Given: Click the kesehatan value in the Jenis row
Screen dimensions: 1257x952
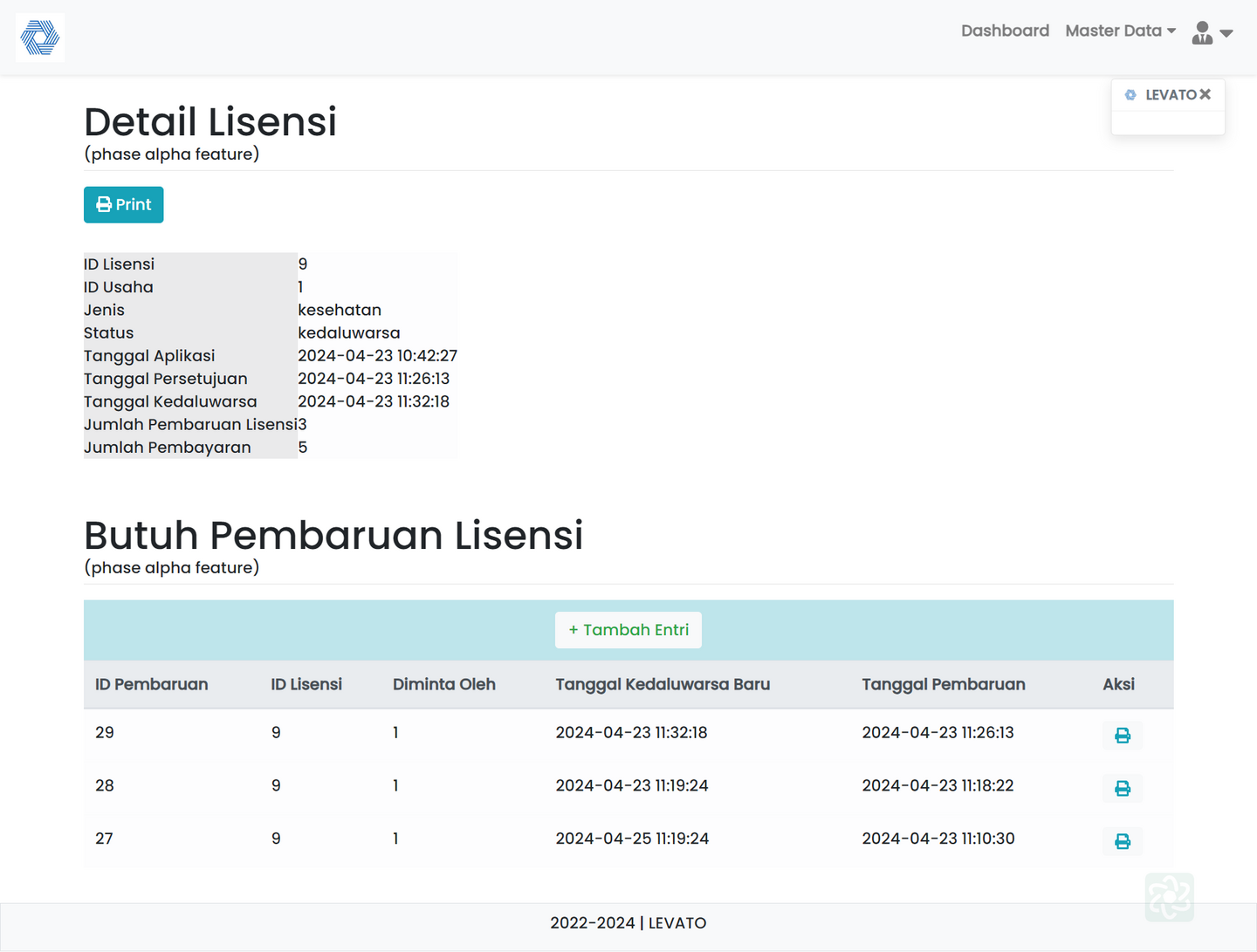Looking at the screenshot, I should click(x=339, y=310).
